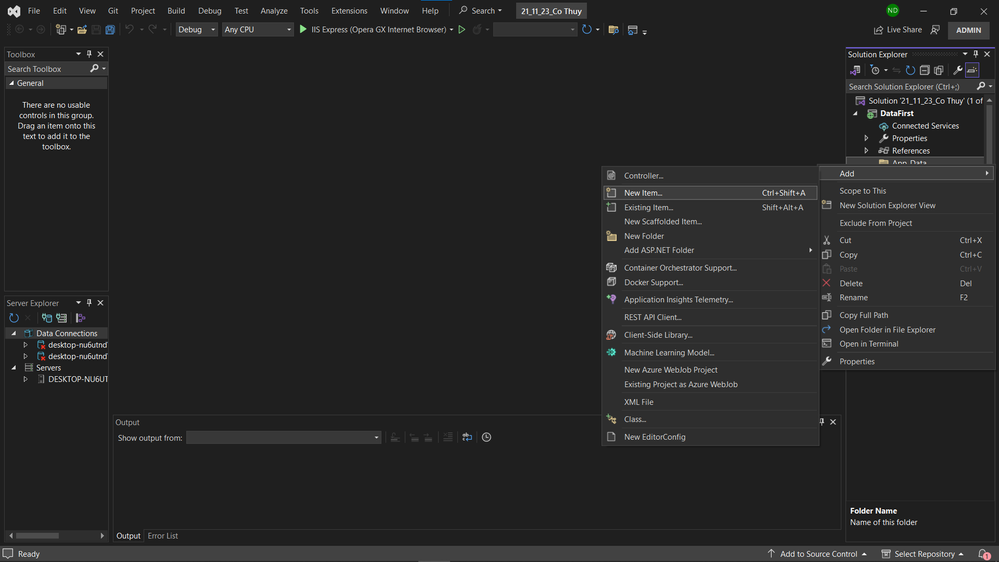Image resolution: width=999 pixels, height=562 pixels.
Task: Switch to the Error List tab
Action: coord(162,536)
